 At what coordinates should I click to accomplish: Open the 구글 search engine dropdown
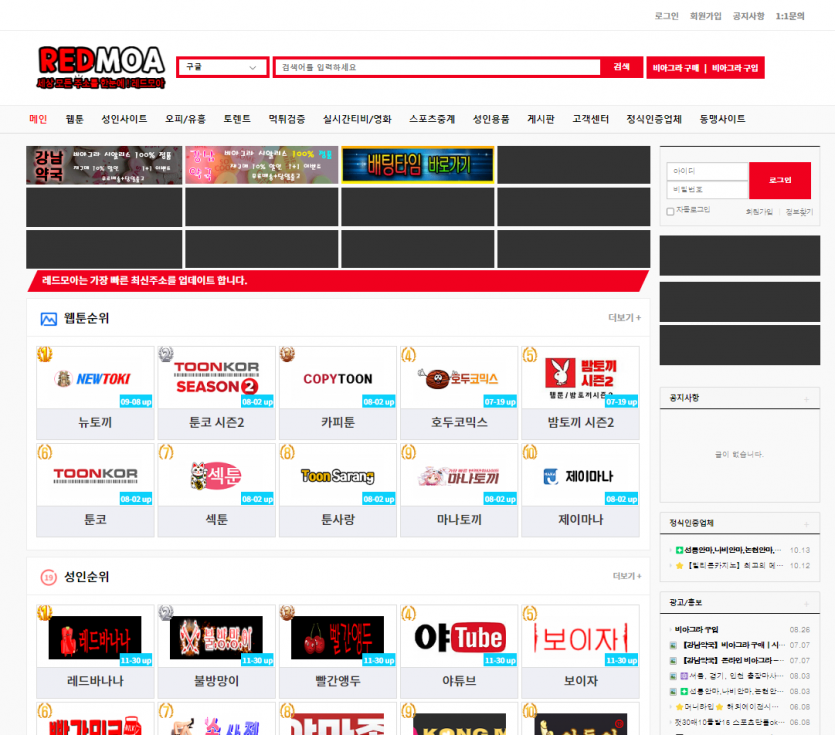[222, 67]
